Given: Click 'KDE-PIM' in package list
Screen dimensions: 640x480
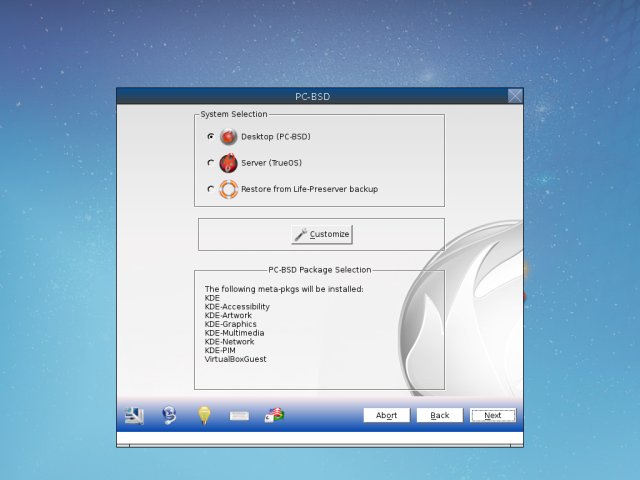Looking at the screenshot, I should [x=220, y=350].
